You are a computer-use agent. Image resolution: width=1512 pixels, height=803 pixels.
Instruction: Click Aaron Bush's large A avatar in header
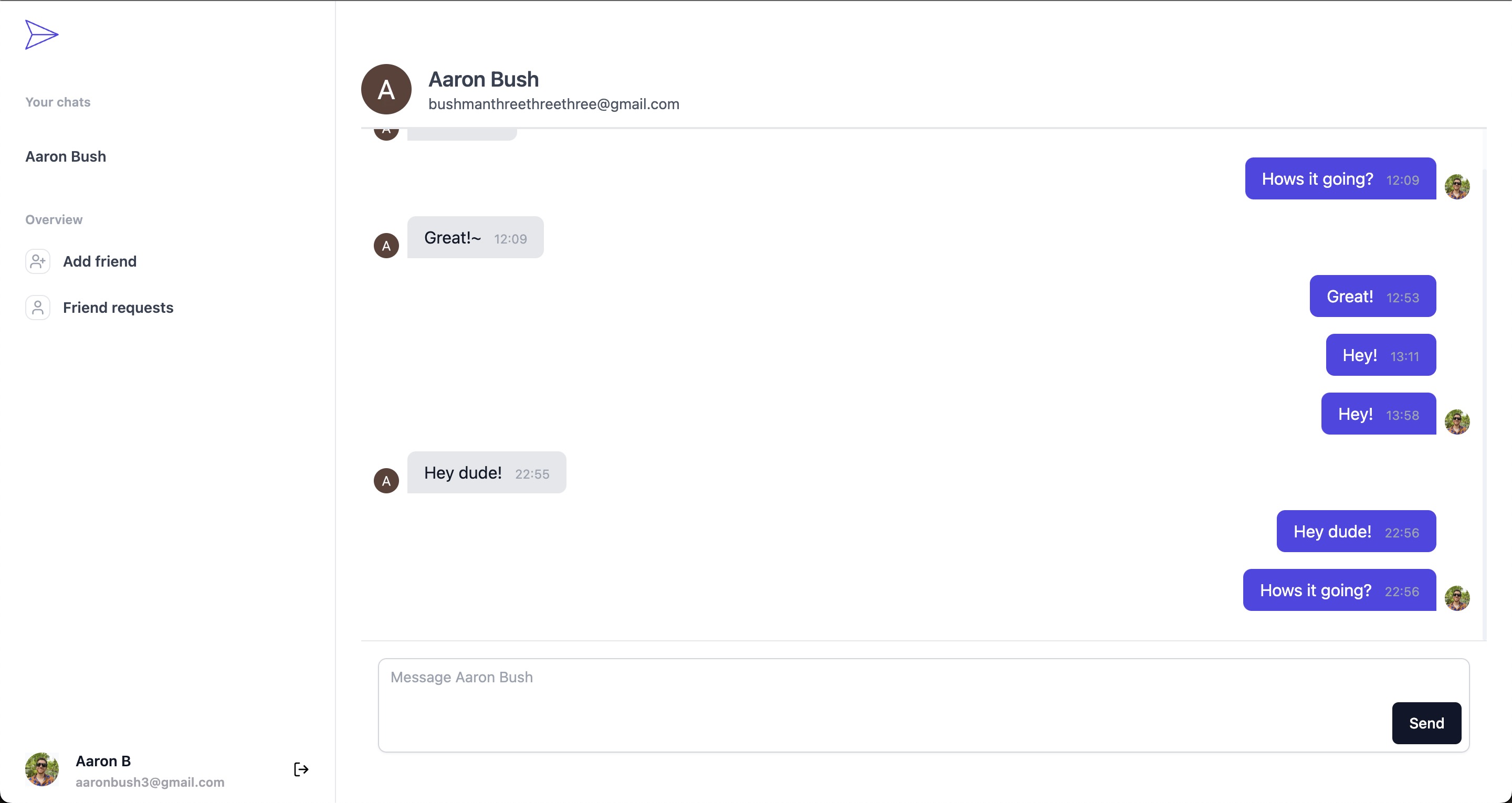click(386, 89)
